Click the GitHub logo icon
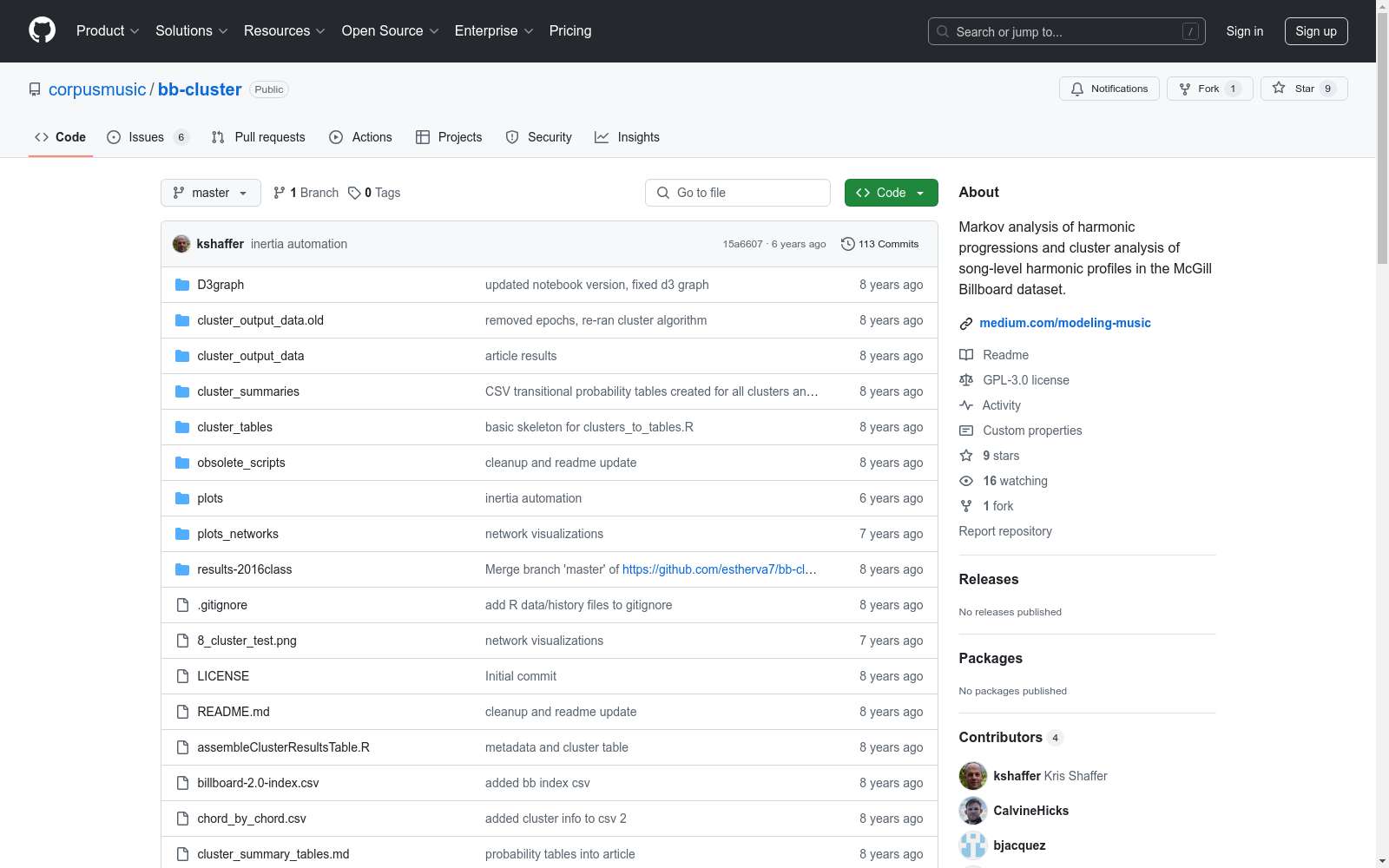The height and width of the screenshot is (868, 1389). tap(42, 30)
